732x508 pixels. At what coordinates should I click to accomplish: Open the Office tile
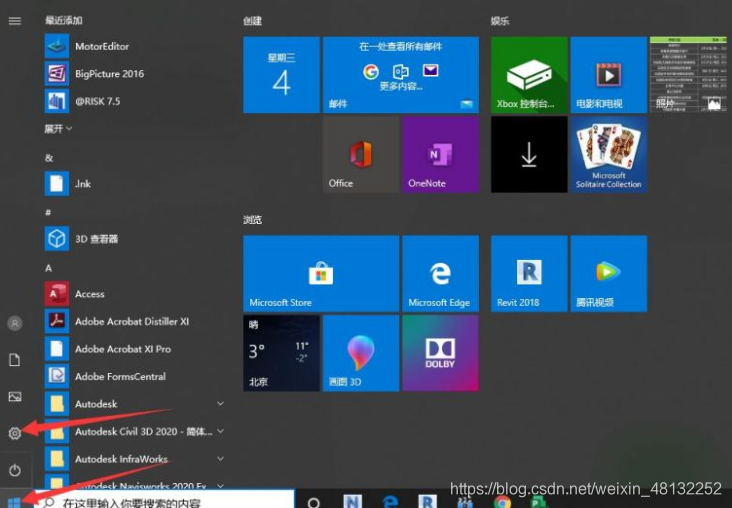click(x=360, y=154)
